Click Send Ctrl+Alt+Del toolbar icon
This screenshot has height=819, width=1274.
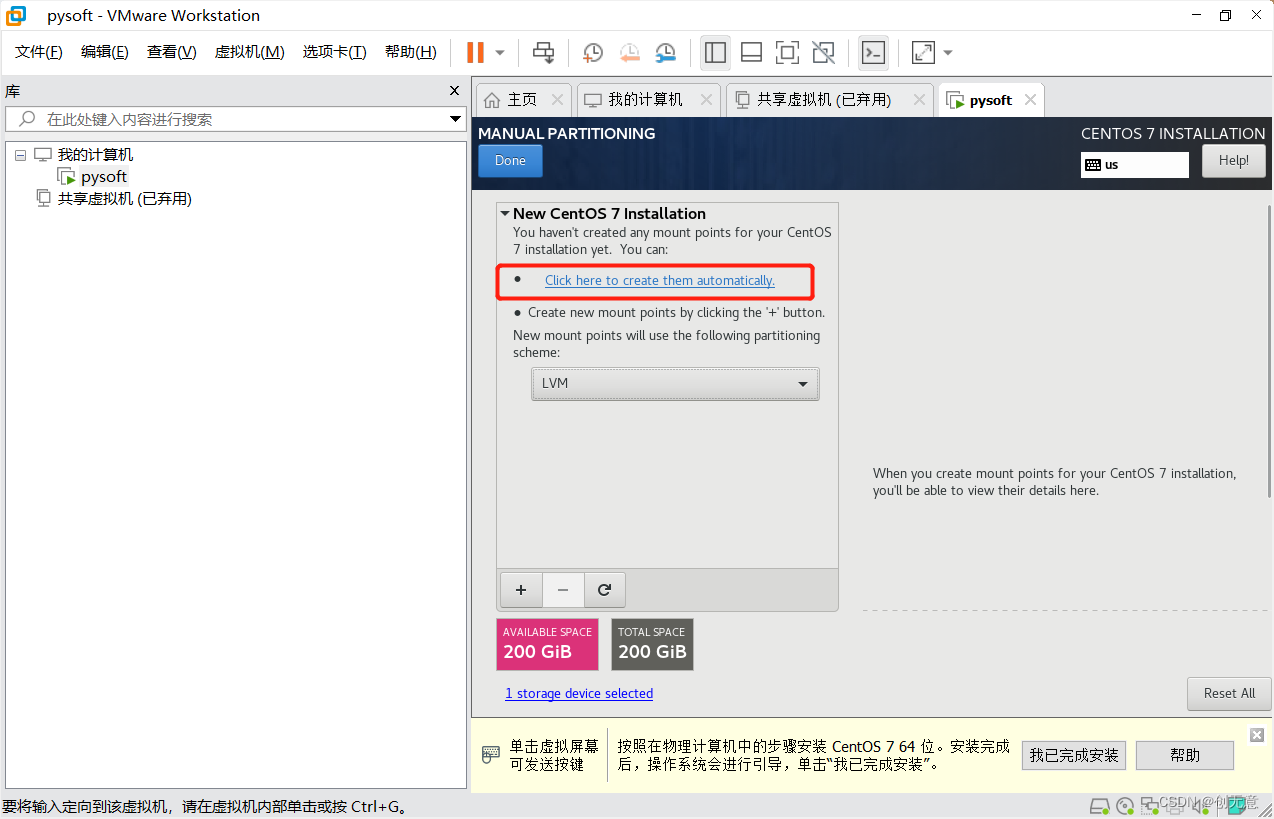[543, 52]
